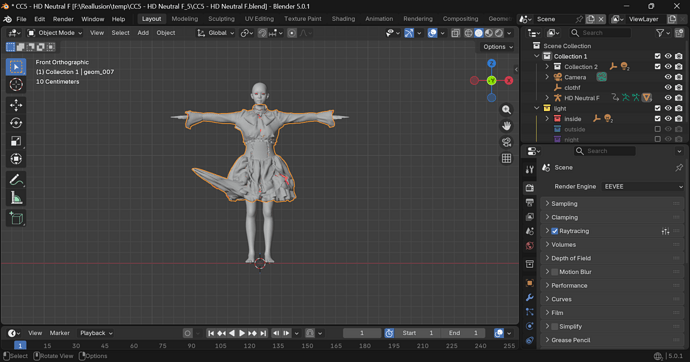Open the viewport Options popover
The width and height of the screenshot is (690, 362).
coord(498,47)
